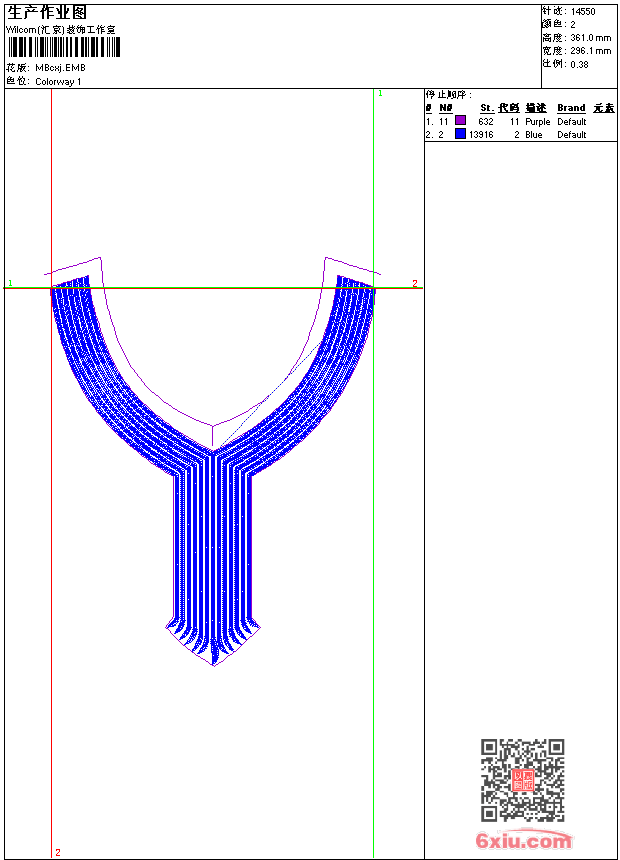Click the 'N#' column header

tap(446, 108)
